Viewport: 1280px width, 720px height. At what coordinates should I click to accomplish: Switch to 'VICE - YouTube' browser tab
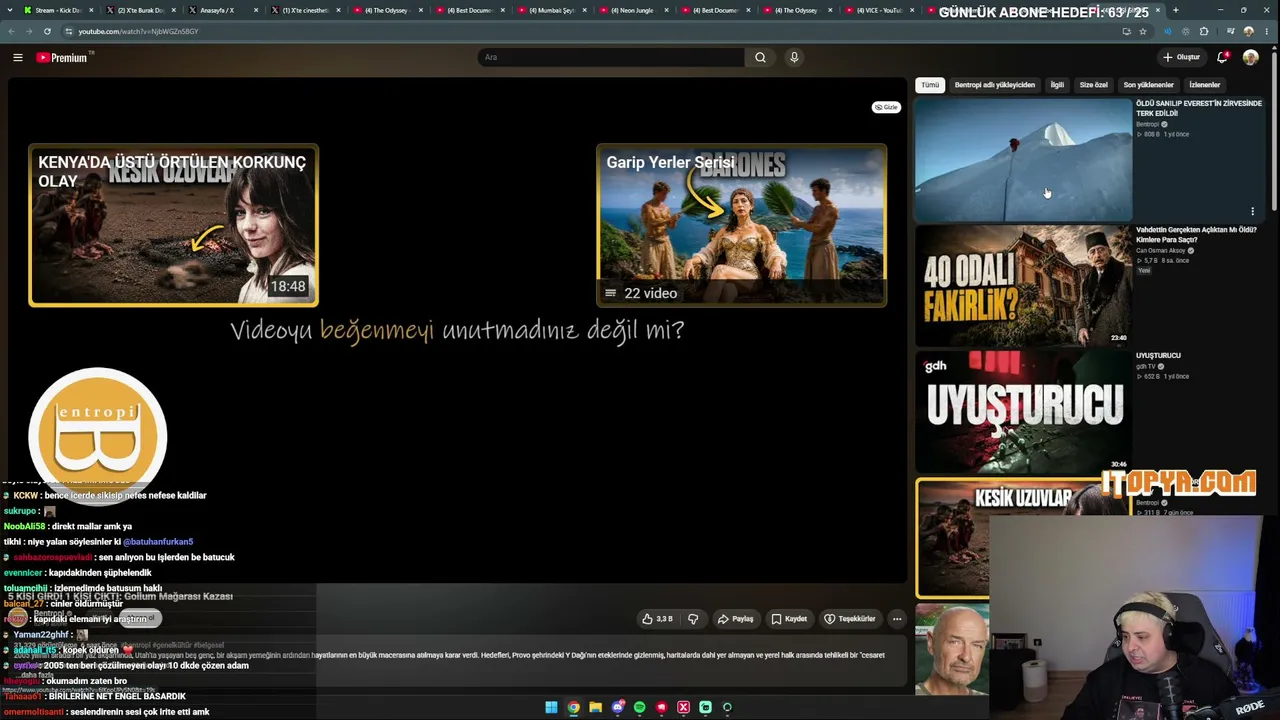click(x=880, y=10)
